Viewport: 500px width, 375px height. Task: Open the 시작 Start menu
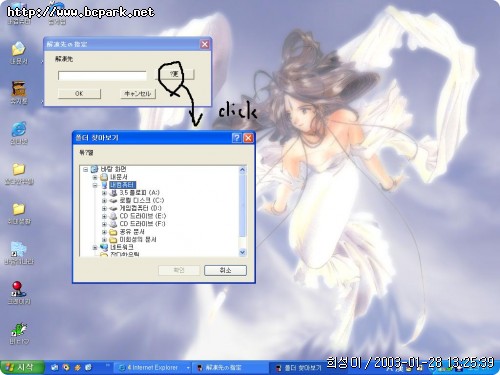coord(22,367)
